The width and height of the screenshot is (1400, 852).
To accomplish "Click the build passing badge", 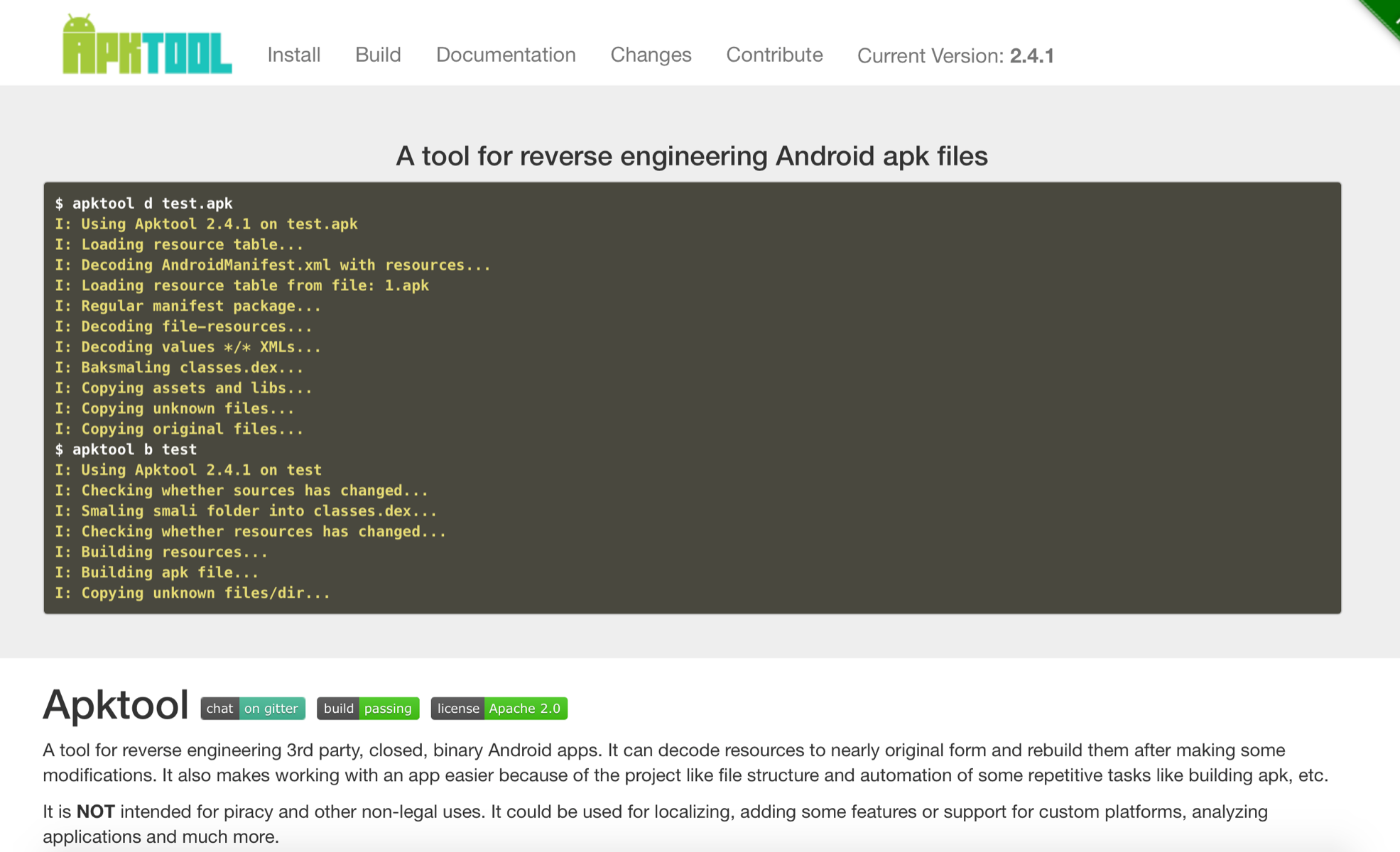I will coord(368,708).
